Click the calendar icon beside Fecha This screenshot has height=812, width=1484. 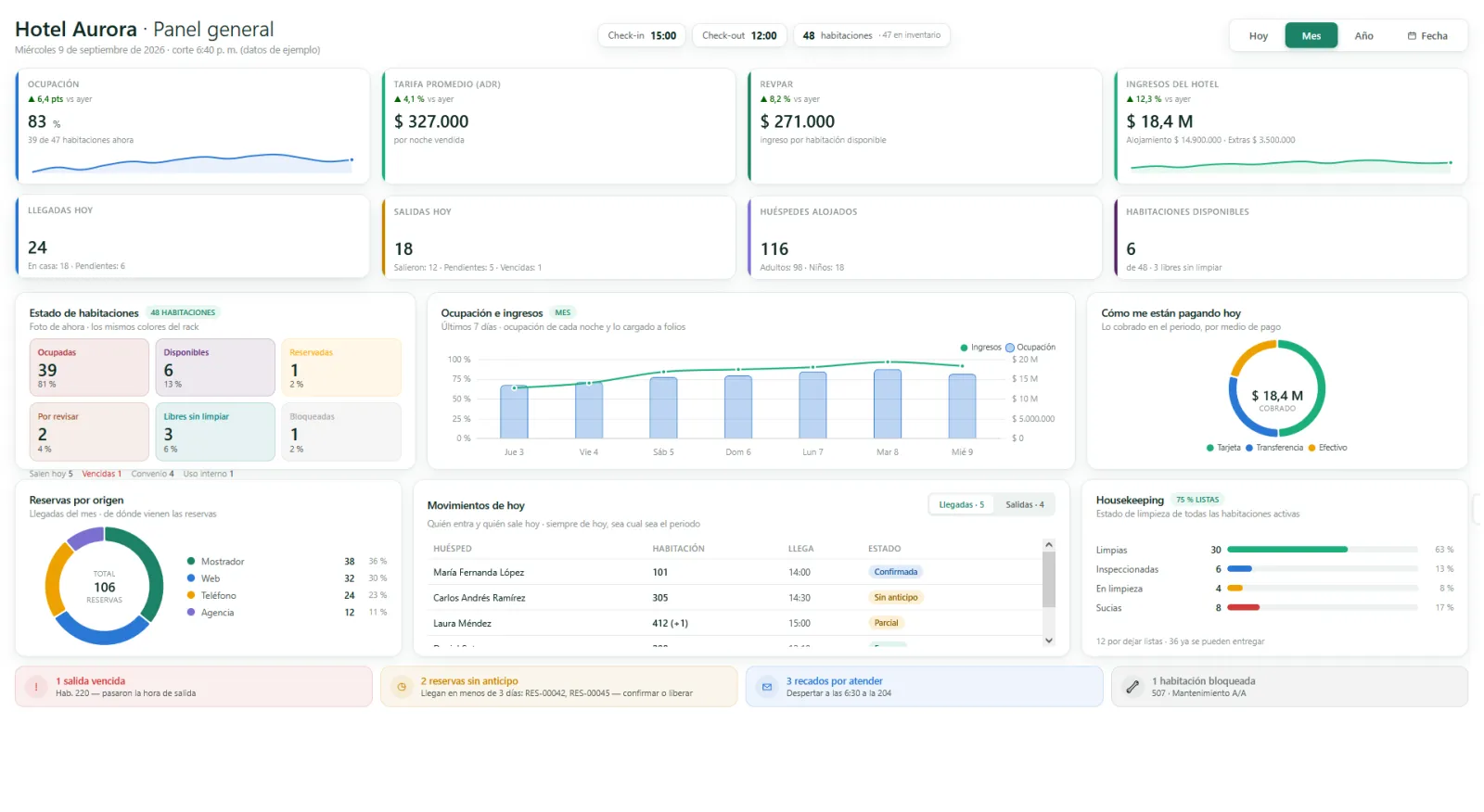(1412, 36)
